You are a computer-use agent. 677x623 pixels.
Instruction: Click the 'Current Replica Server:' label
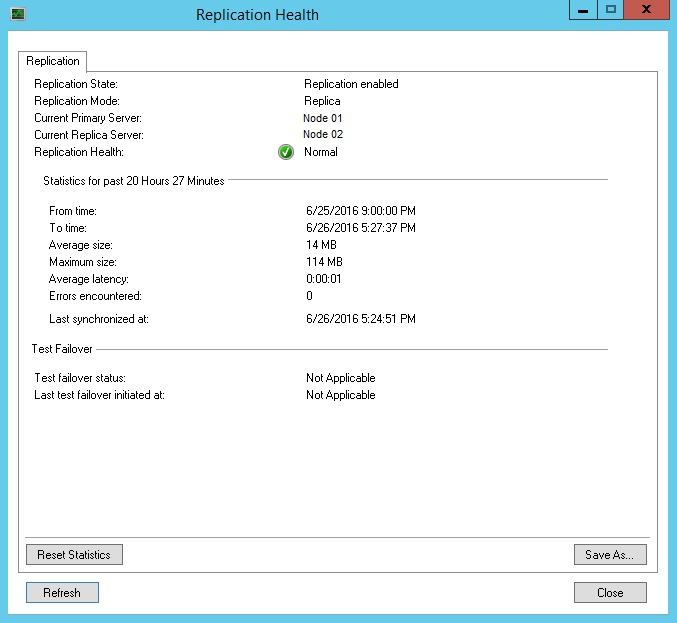click(x=89, y=135)
